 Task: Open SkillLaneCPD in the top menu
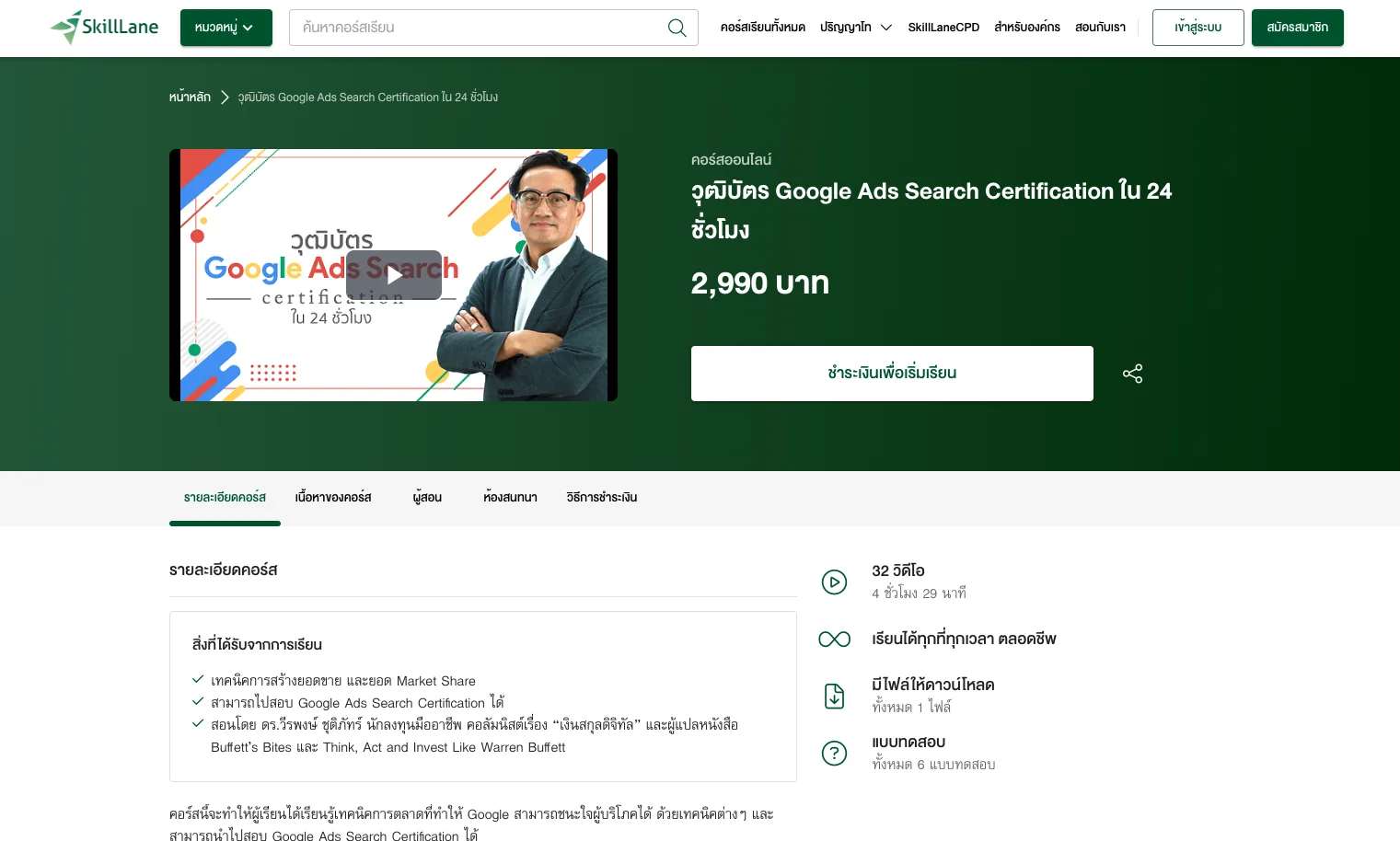point(943,28)
